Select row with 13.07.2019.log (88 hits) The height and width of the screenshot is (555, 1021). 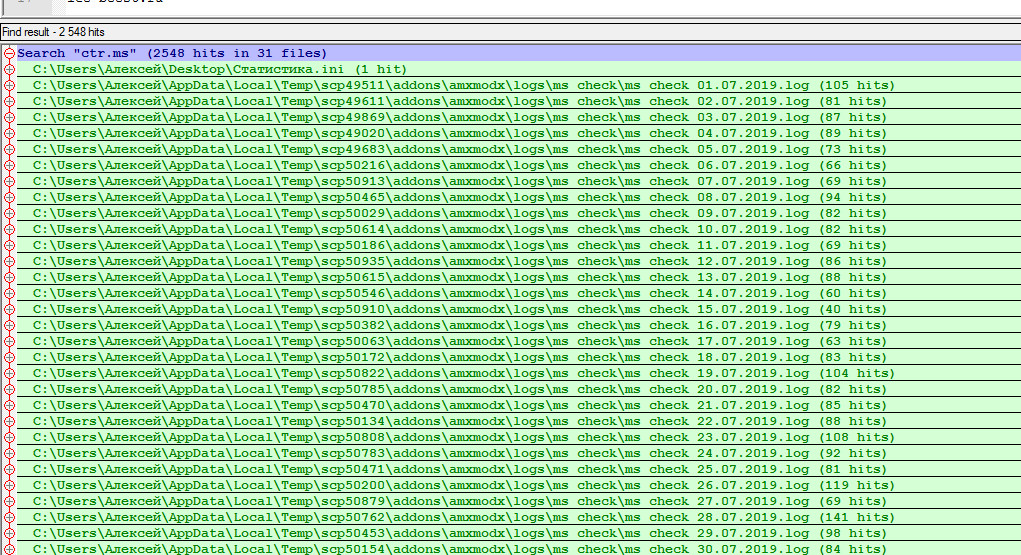click(518, 278)
